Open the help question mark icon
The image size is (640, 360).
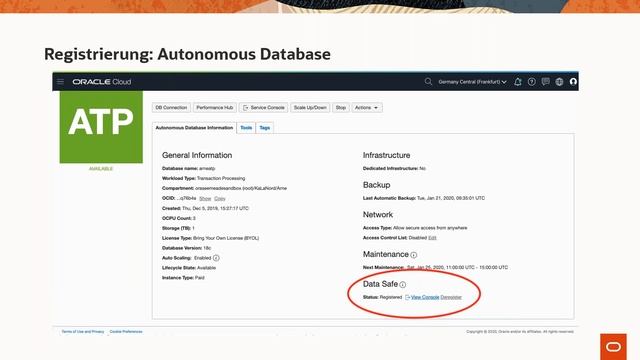531,82
